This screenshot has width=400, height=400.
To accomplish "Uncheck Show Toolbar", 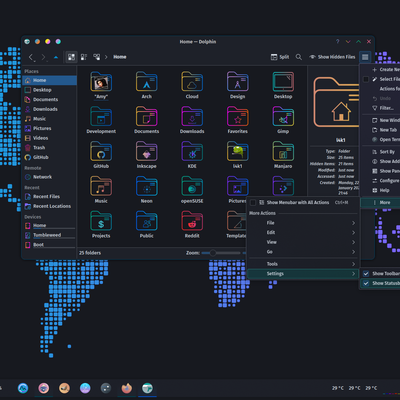I will point(366,274).
